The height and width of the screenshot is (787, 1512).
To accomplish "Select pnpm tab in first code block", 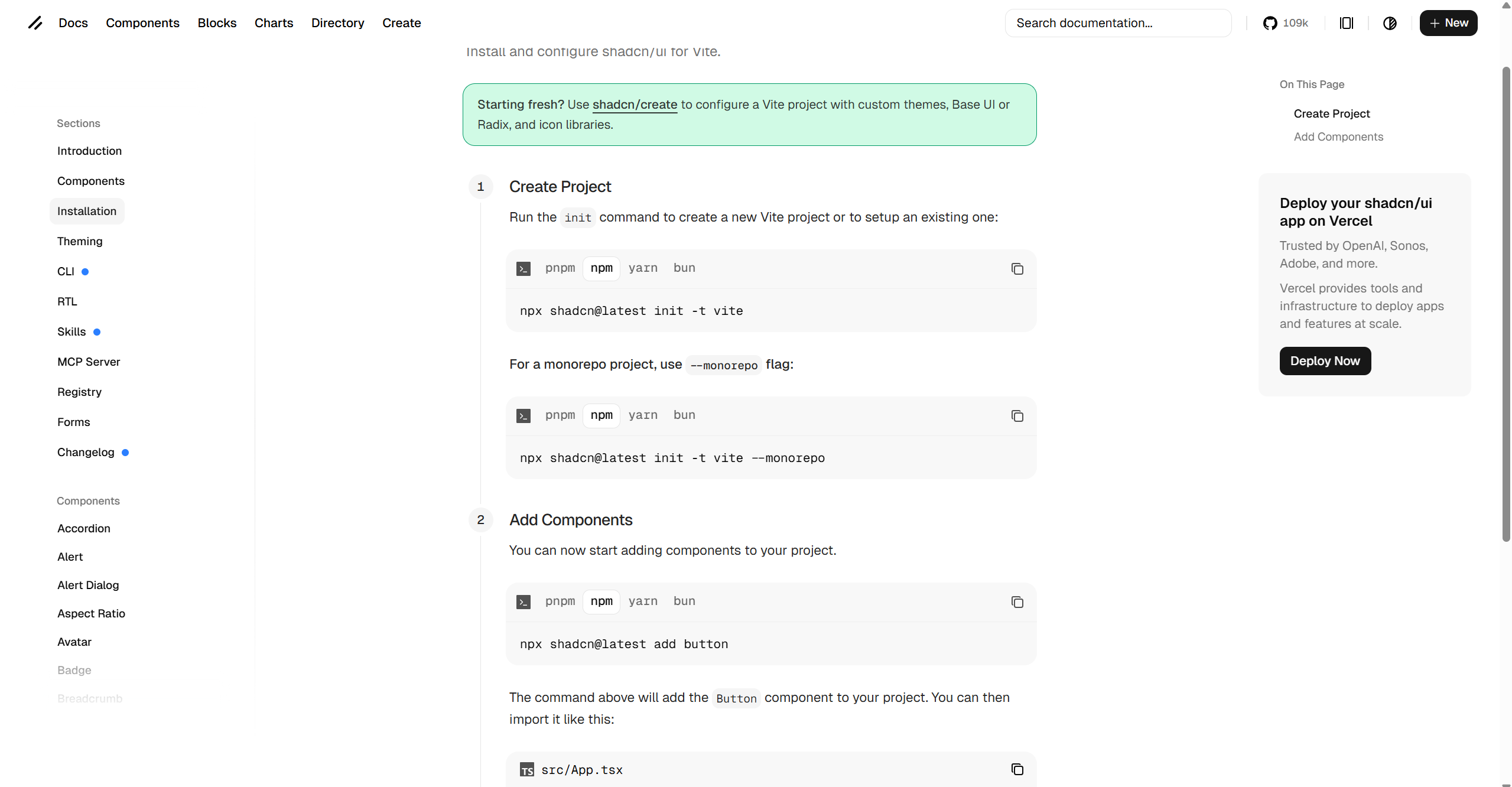I will pos(560,268).
